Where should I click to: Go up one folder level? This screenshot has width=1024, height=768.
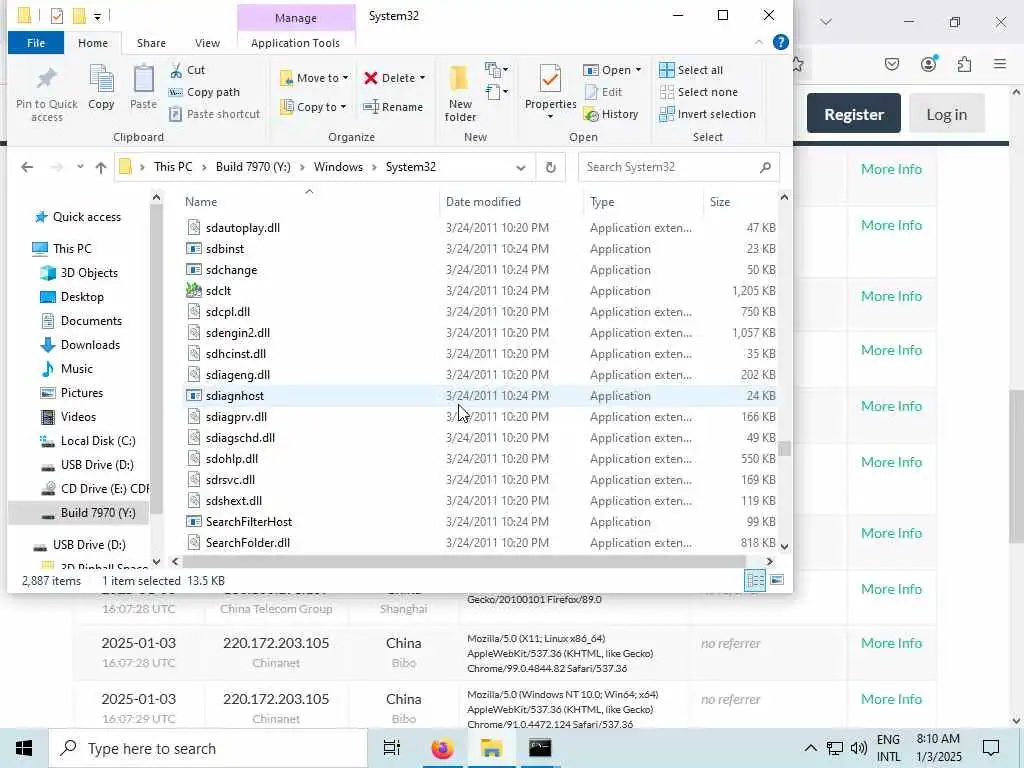tap(101, 167)
